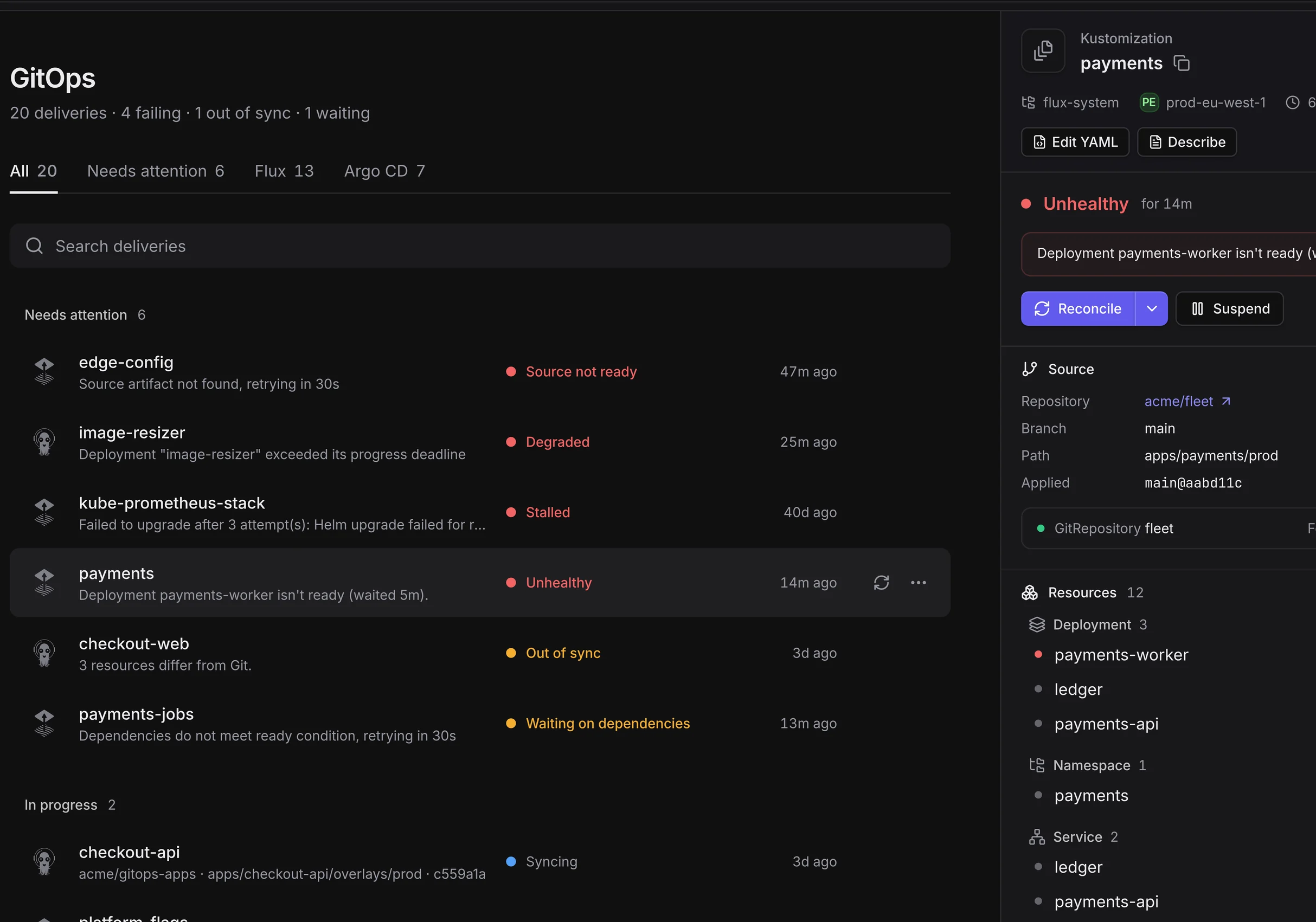Open the Needs attention tab
Image resolution: width=1316 pixels, height=922 pixels.
[x=156, y=171]
